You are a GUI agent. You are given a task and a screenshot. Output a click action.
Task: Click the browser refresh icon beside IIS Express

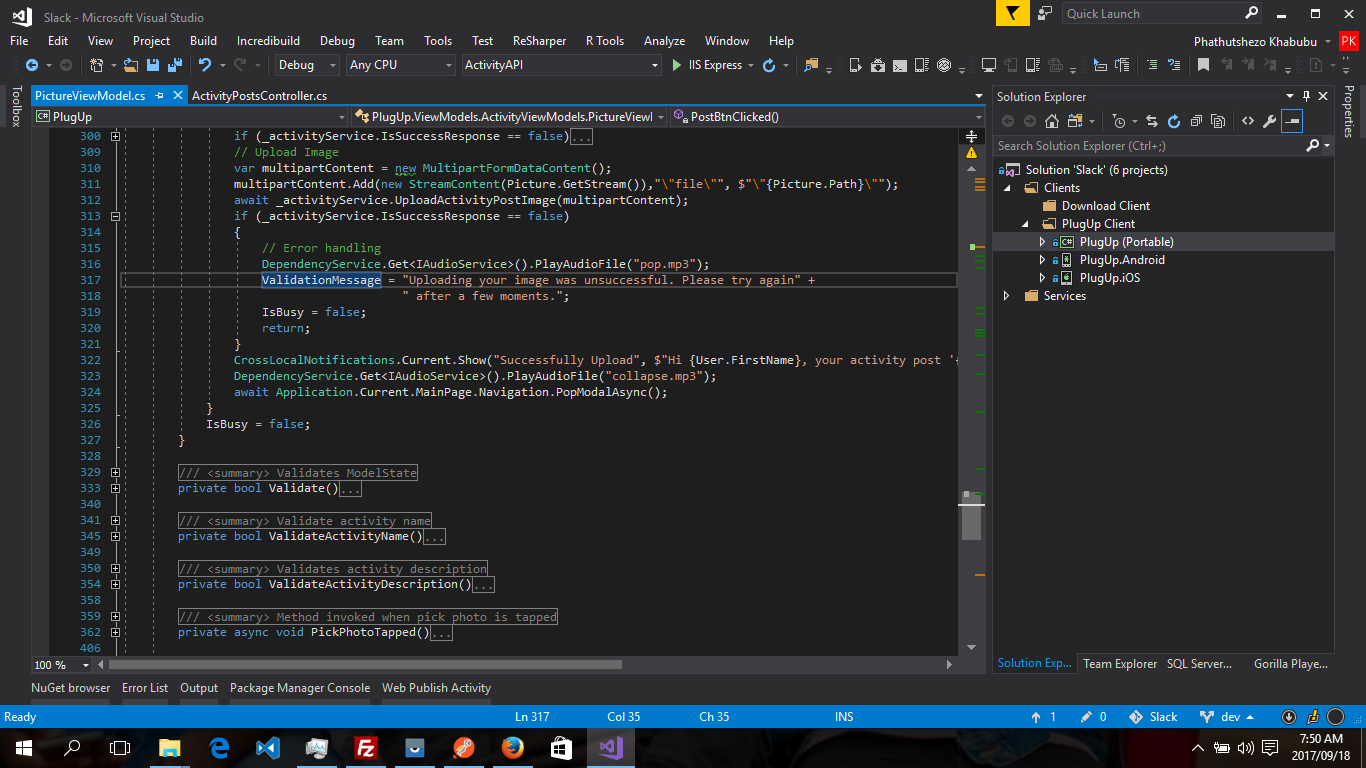coord(768,65)
